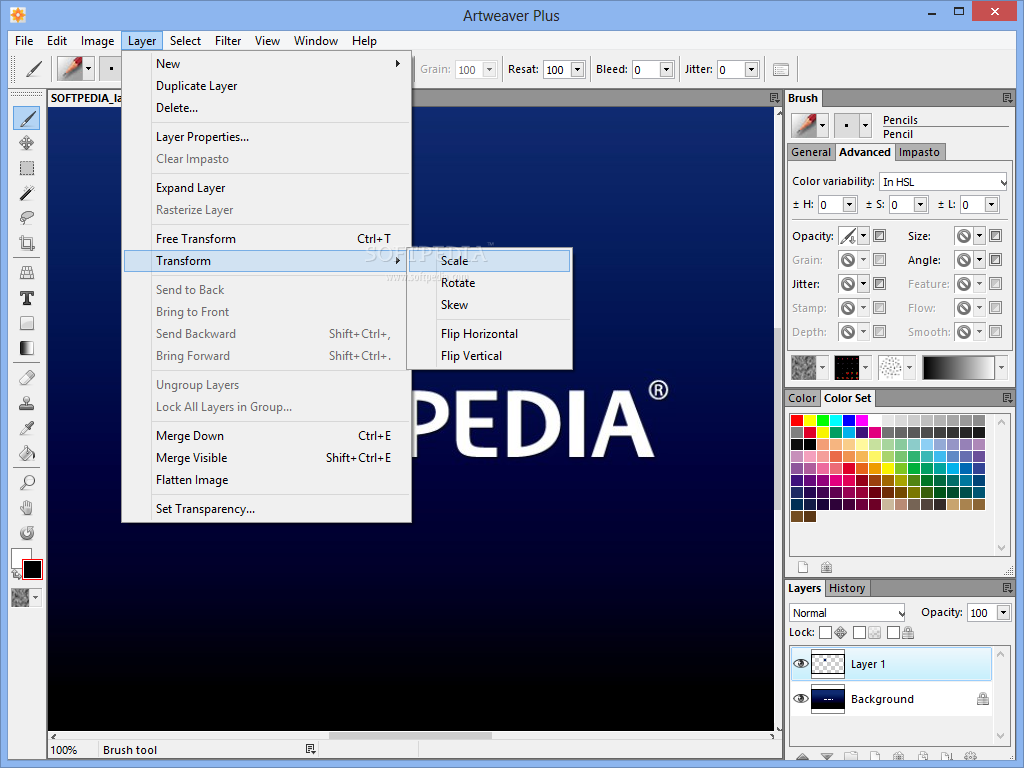
Task: Open options bar Jitter value dropdown
Action: tap(751, 69)
